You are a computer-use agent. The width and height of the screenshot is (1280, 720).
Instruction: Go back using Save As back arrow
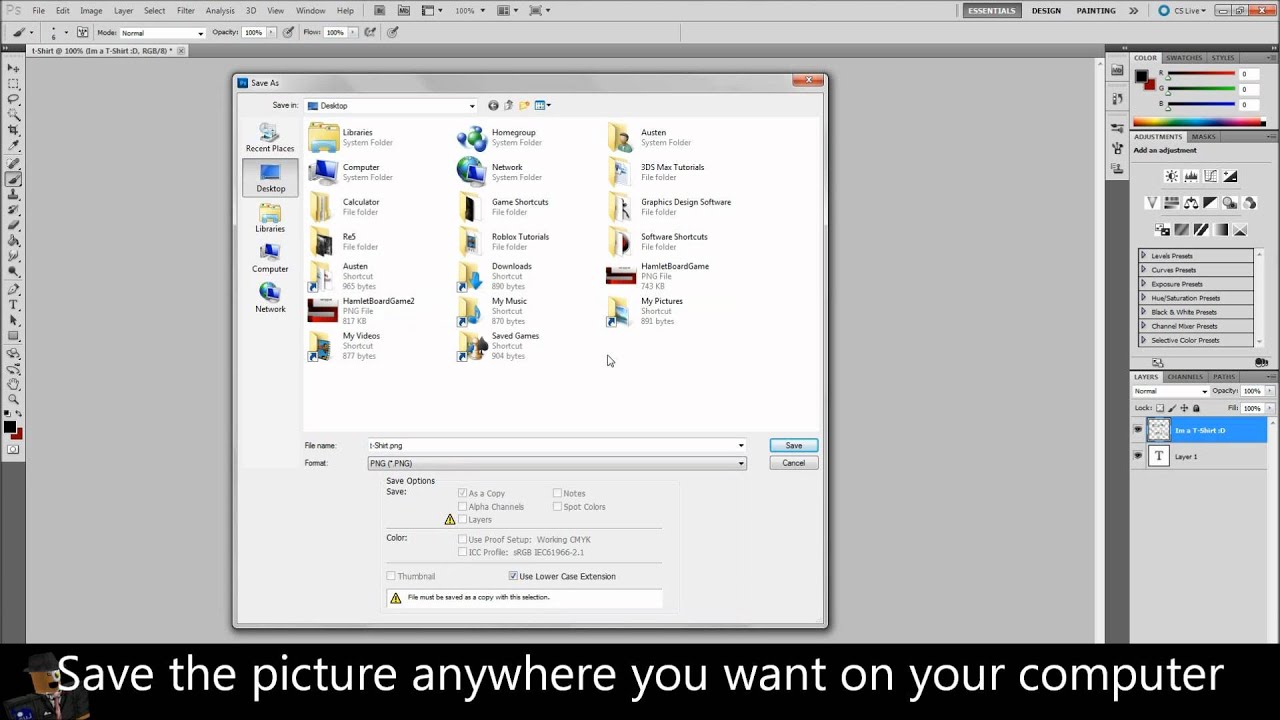(x=493, y=105)
